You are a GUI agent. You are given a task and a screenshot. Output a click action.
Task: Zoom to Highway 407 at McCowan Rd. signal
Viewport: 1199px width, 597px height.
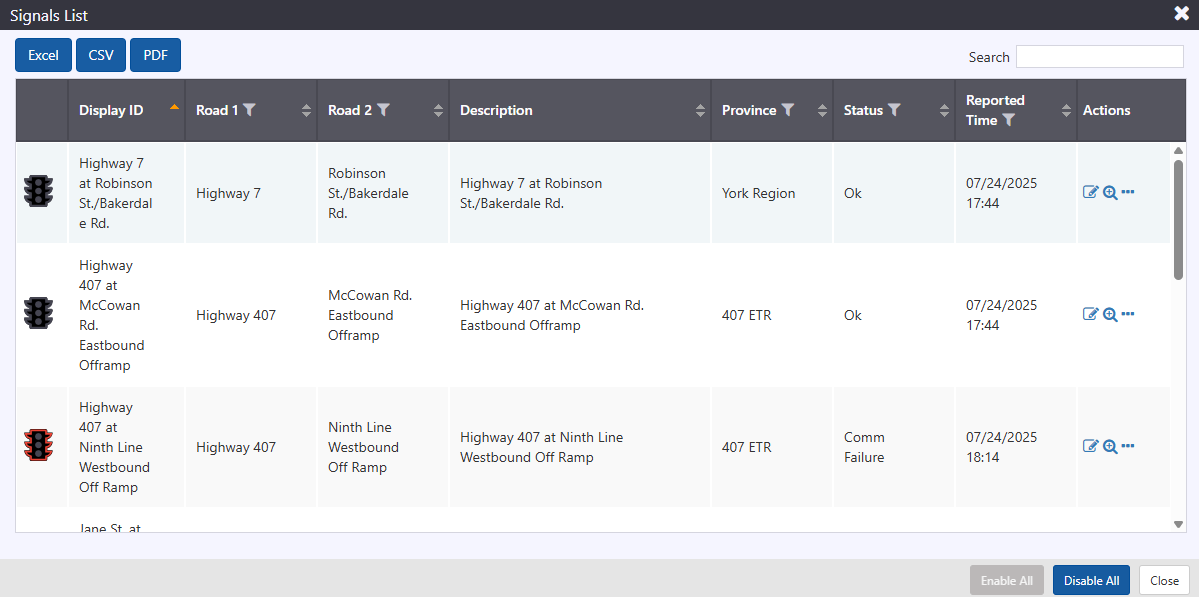click(x=1109, y=314)
